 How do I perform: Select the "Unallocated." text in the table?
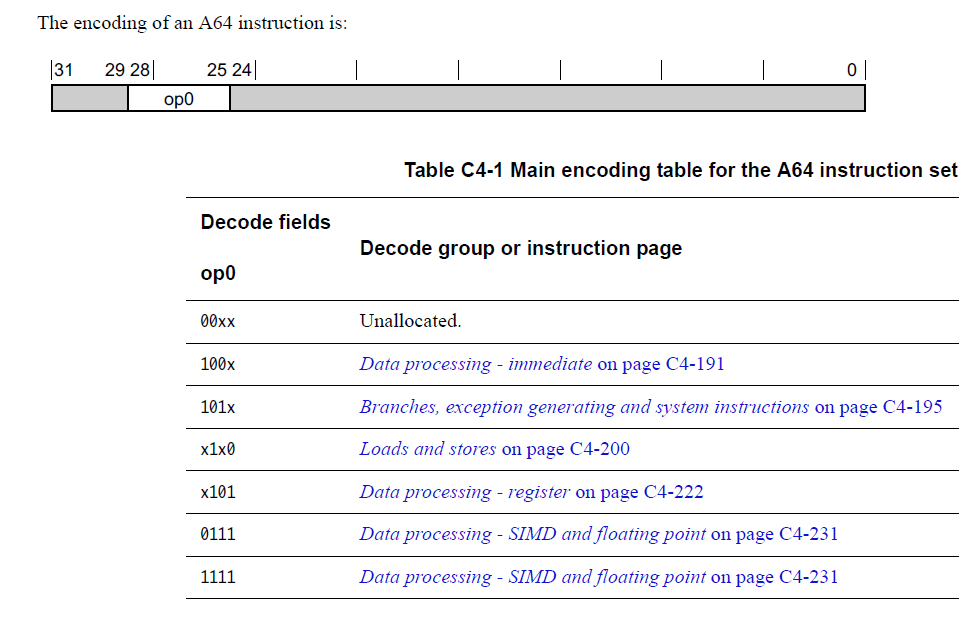point(410,321)
